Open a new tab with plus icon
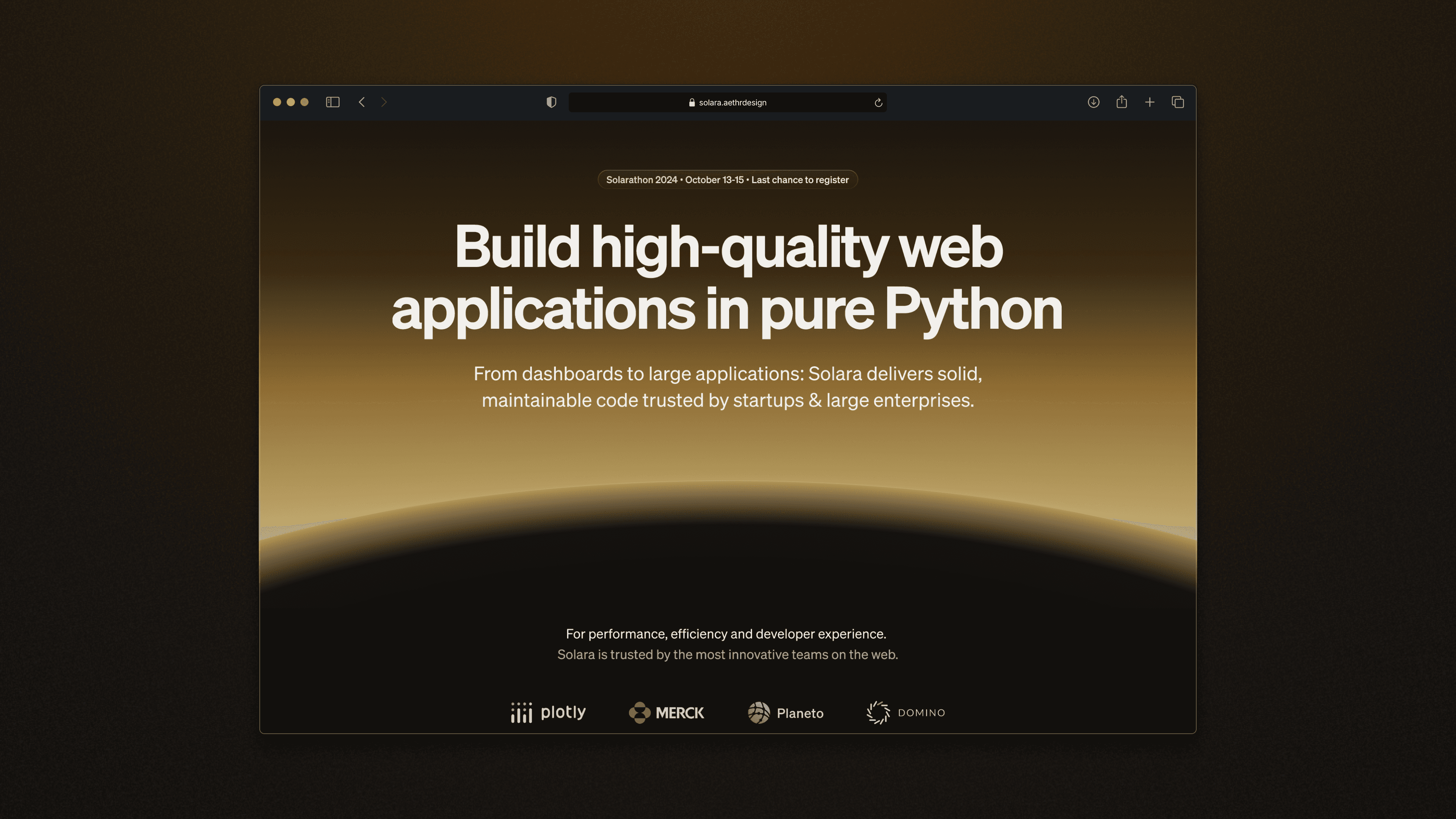 pyautogui.click(x=1149, y=102)
